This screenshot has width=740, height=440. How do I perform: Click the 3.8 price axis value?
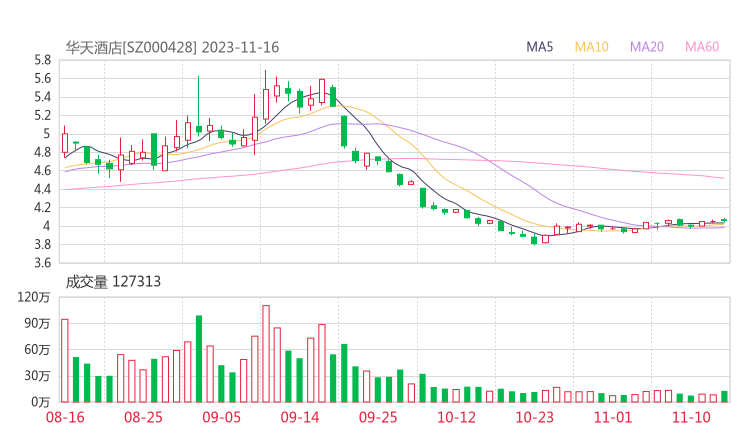pos(42,245)
